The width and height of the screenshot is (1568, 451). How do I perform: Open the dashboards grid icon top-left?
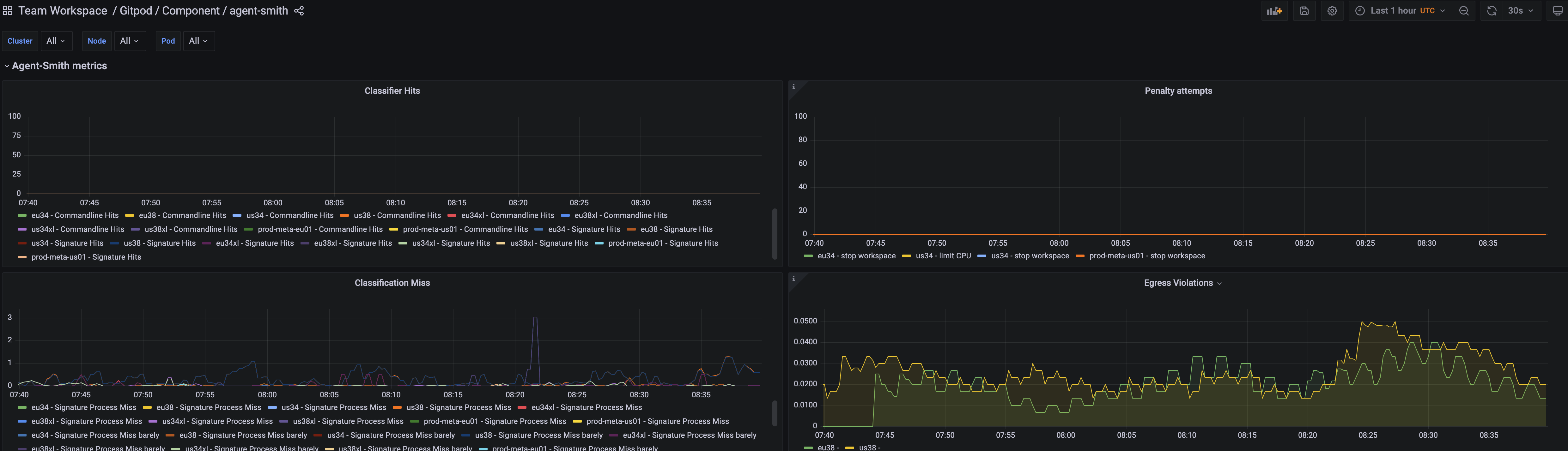(8, 10)
